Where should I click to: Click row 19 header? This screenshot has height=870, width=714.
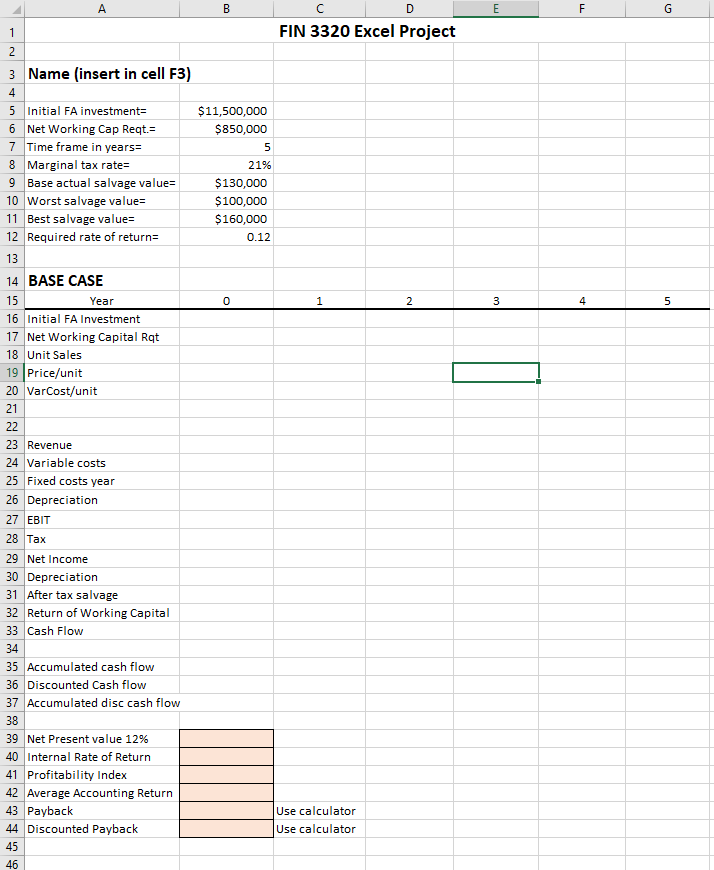[12, 373]
